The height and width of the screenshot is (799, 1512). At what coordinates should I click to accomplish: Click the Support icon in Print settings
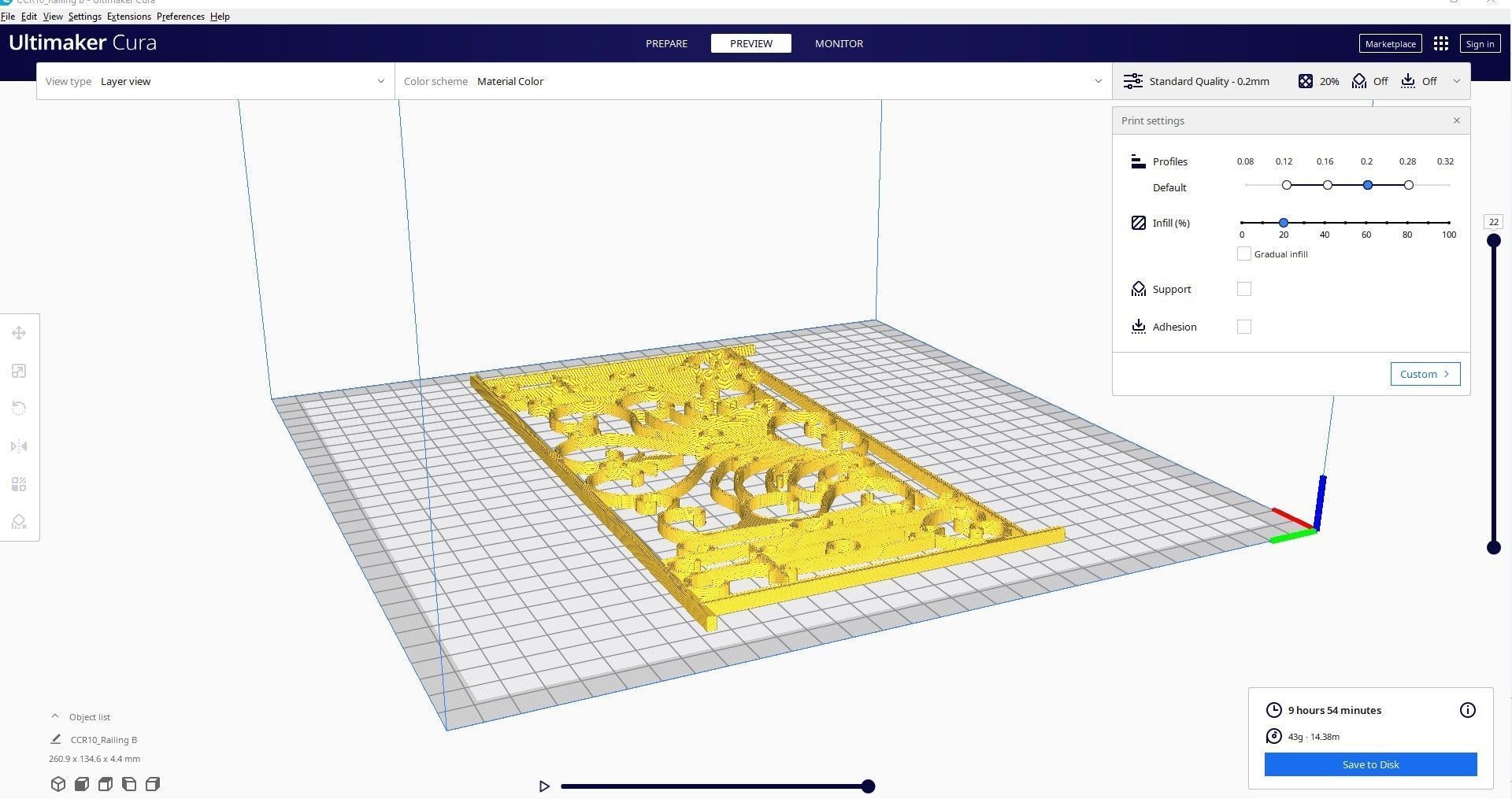coord(1138,289)
